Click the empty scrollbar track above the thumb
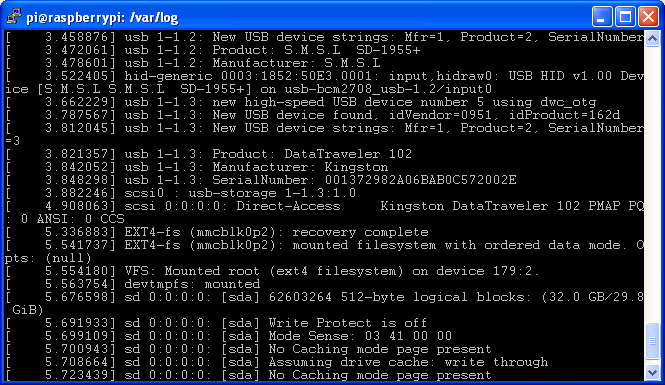665x385 pixels. (652, 182)
